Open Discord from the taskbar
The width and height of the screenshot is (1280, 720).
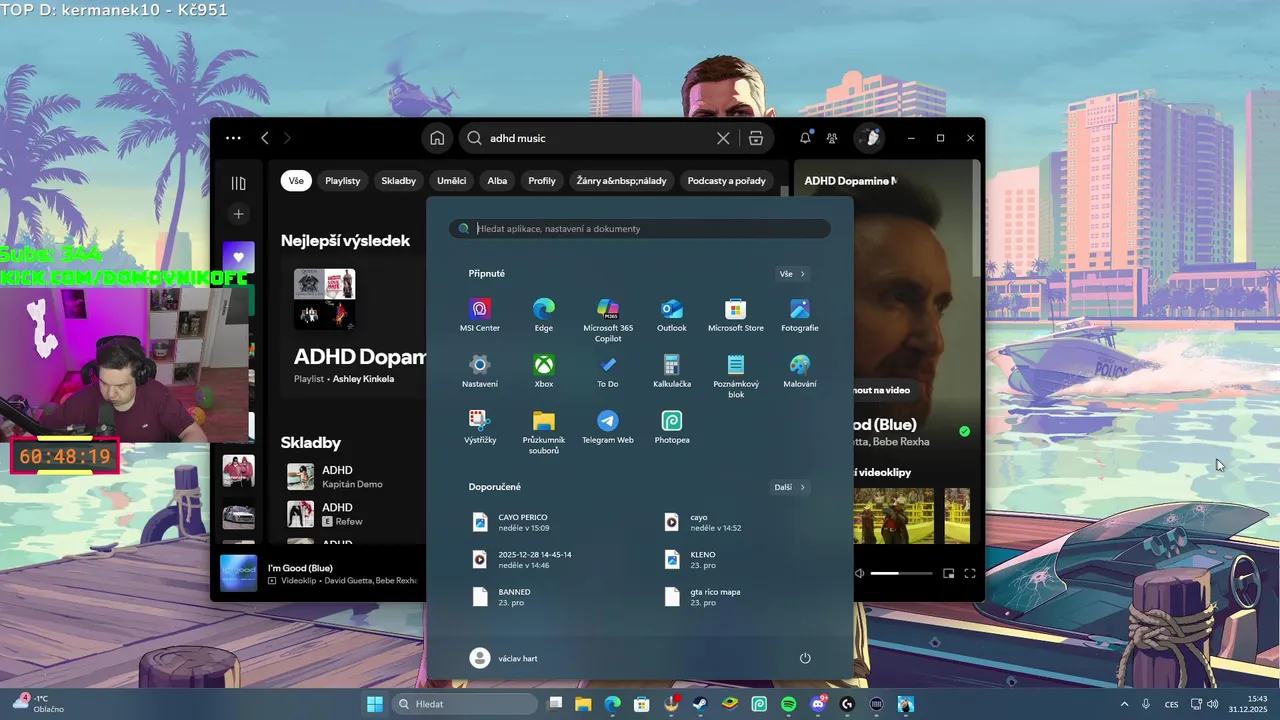pyautogui.click(x=818, y=704)
